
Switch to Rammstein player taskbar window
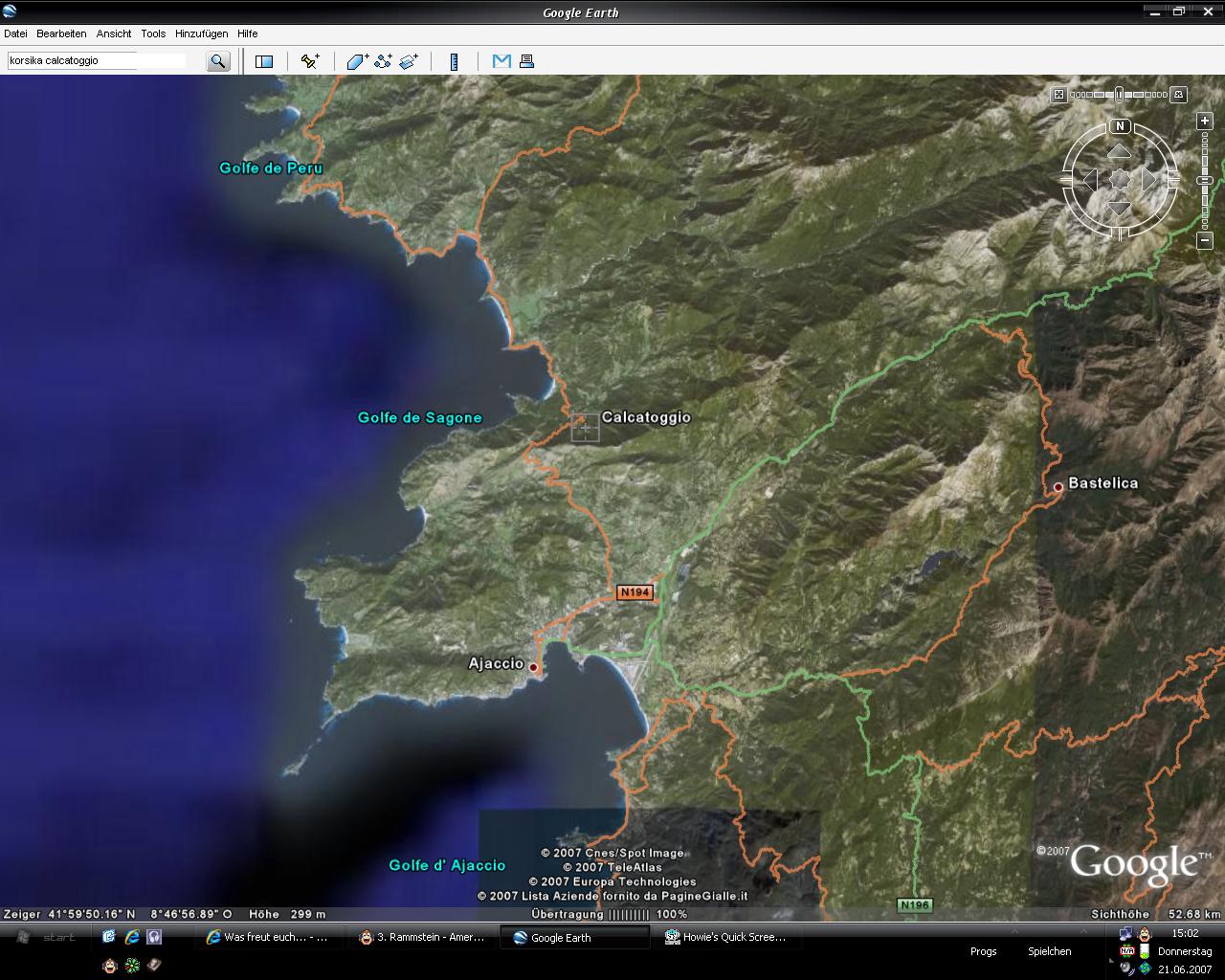[x=422, y=937]
